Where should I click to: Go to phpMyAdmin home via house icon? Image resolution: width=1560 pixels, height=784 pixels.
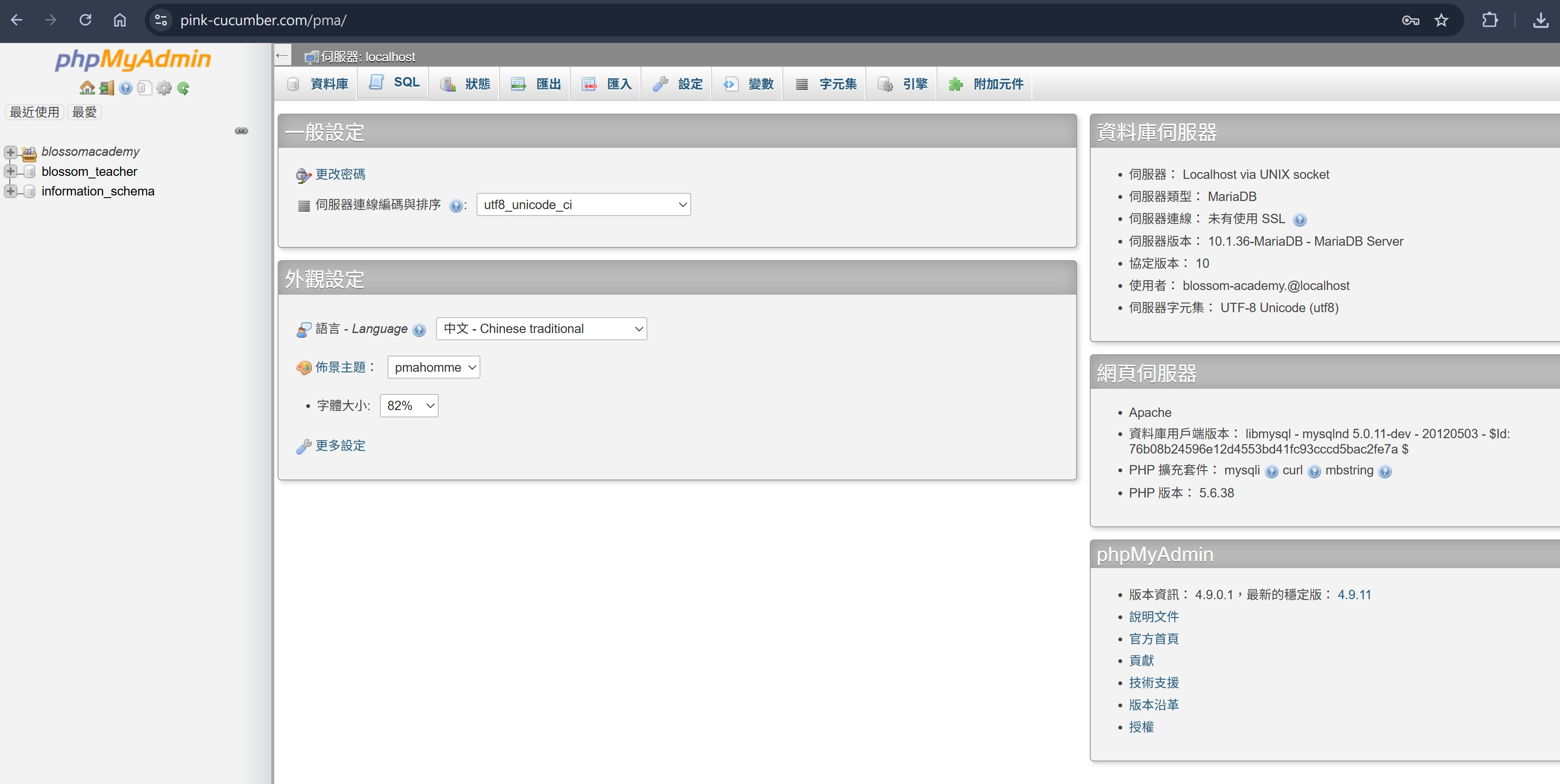[87, 89]
